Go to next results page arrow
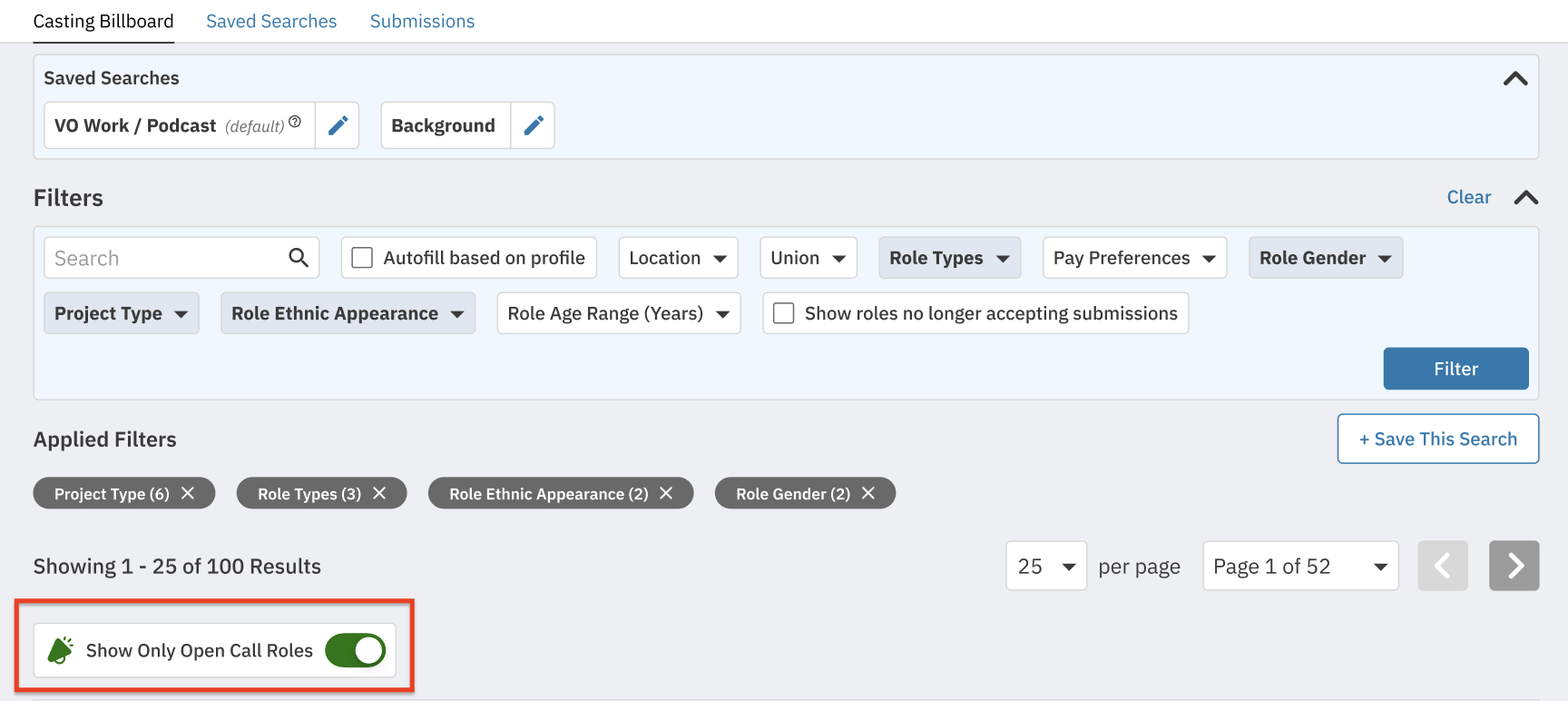 pos(1514,566)
